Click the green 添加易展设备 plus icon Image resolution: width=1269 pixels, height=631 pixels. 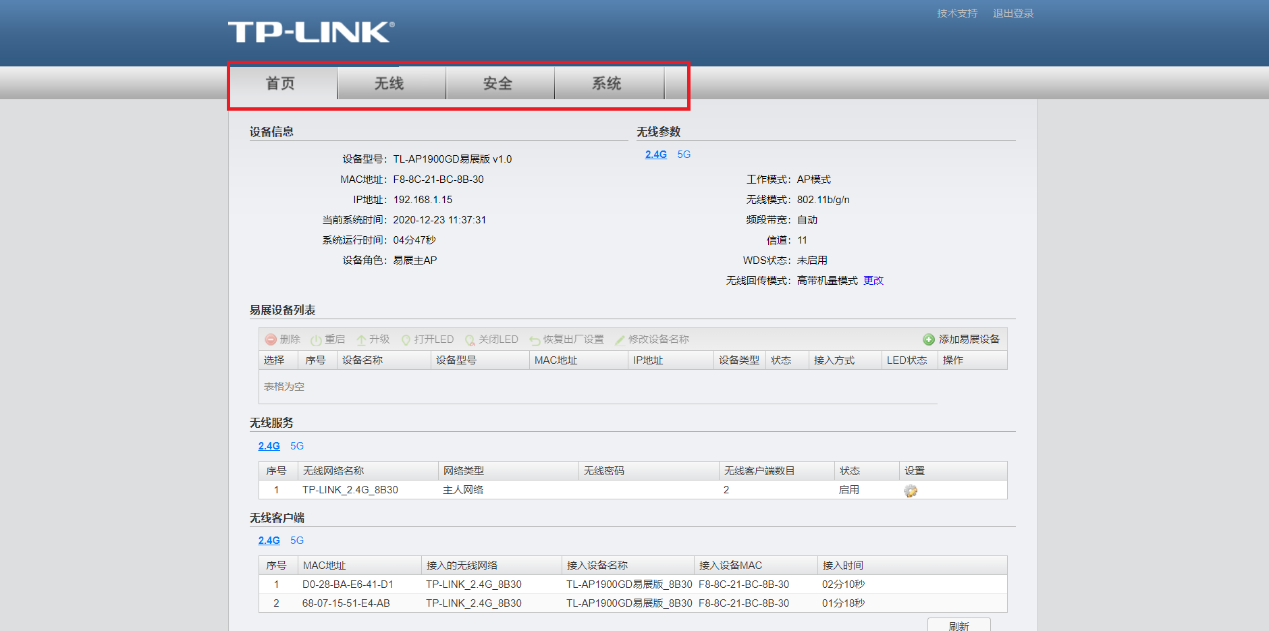pos(929,340)
